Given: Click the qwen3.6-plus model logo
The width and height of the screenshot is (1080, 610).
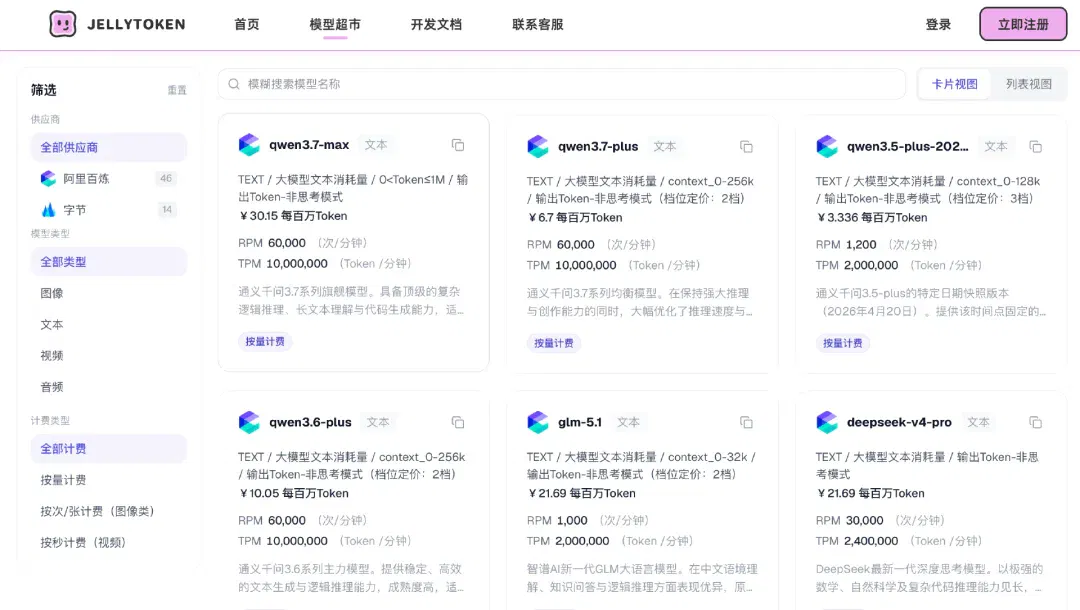Looking at the screenshot, I should (x=249, y=422).
